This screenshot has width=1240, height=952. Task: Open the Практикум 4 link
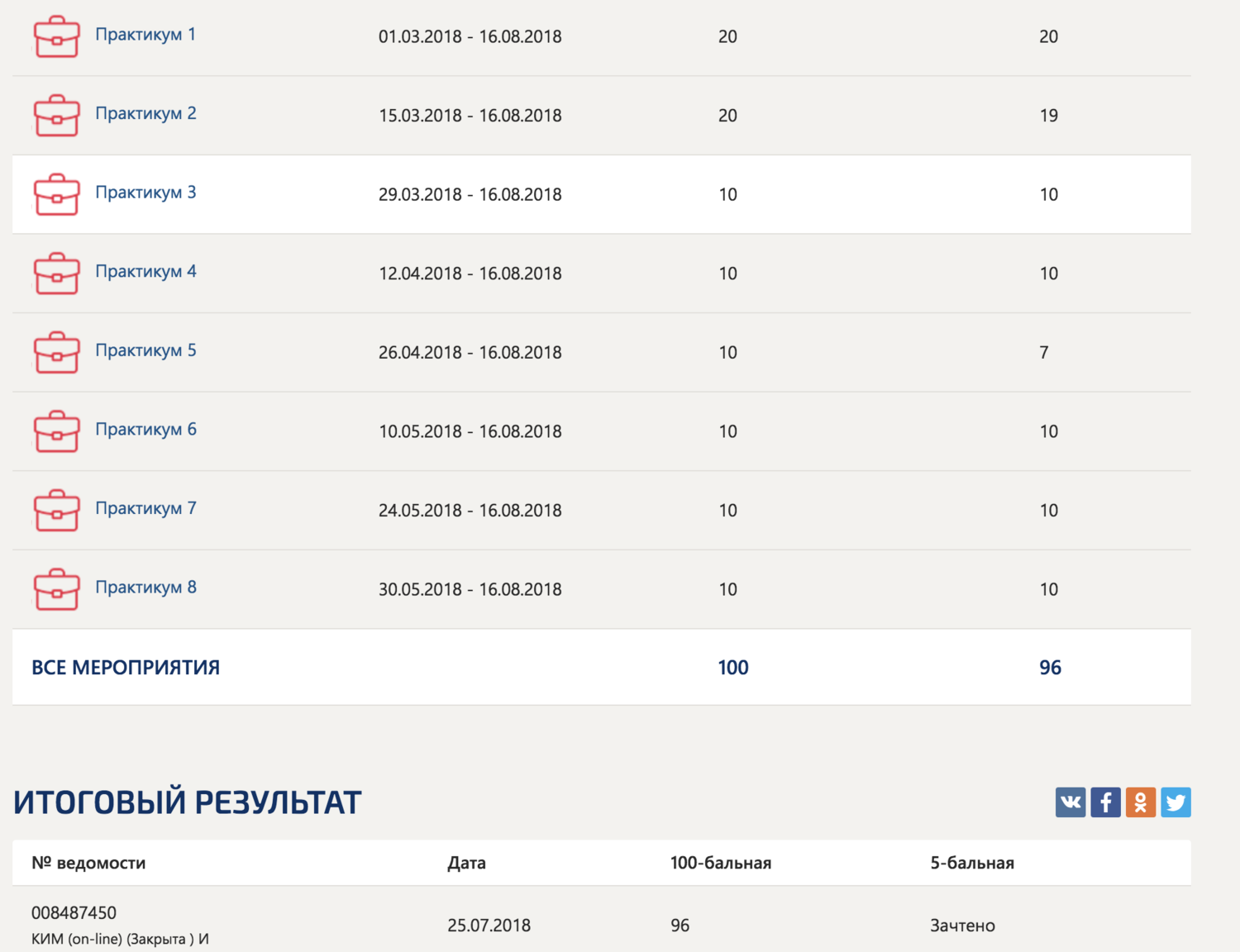[x=145, y=271]
